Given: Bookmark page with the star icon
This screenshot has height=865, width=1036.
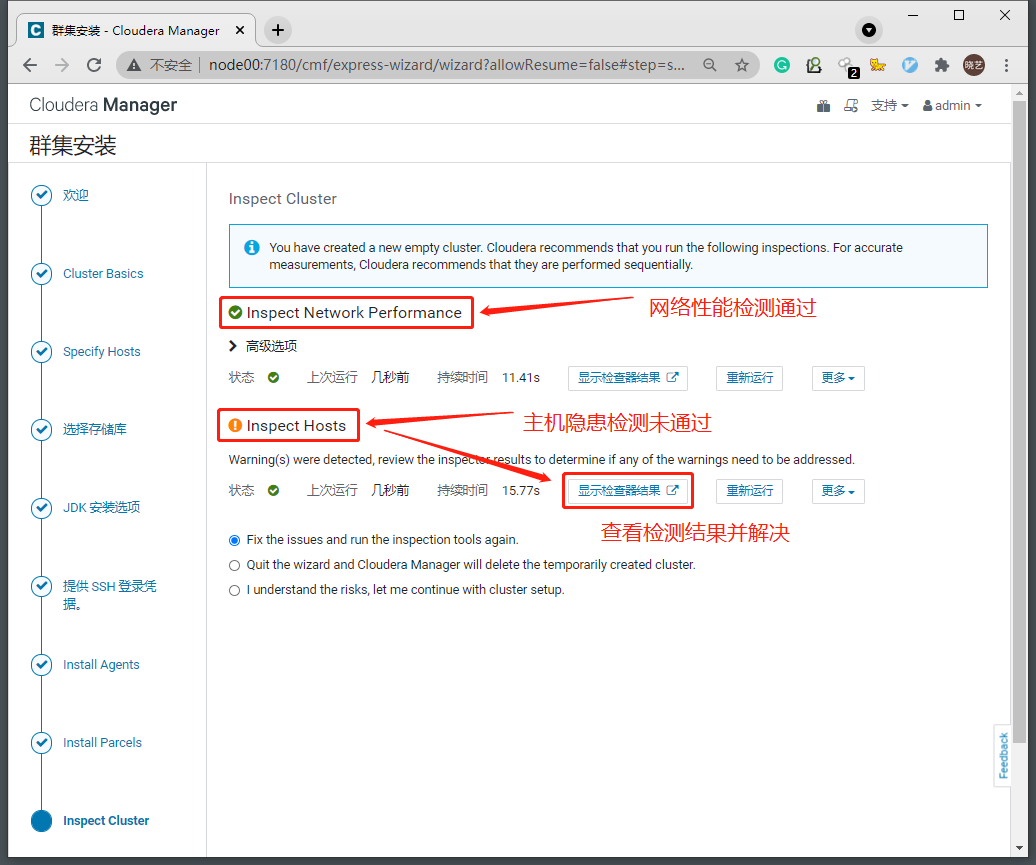Looking at the screenshot, I should [742, 65].
